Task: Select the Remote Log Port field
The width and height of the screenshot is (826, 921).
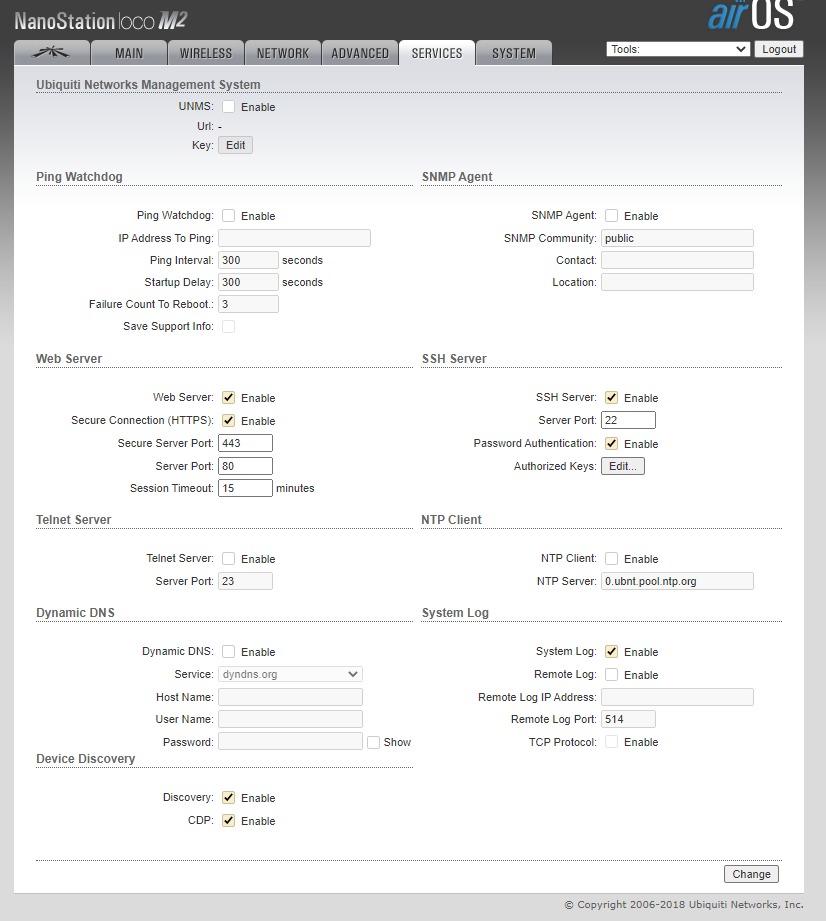Action: point(628,719)
